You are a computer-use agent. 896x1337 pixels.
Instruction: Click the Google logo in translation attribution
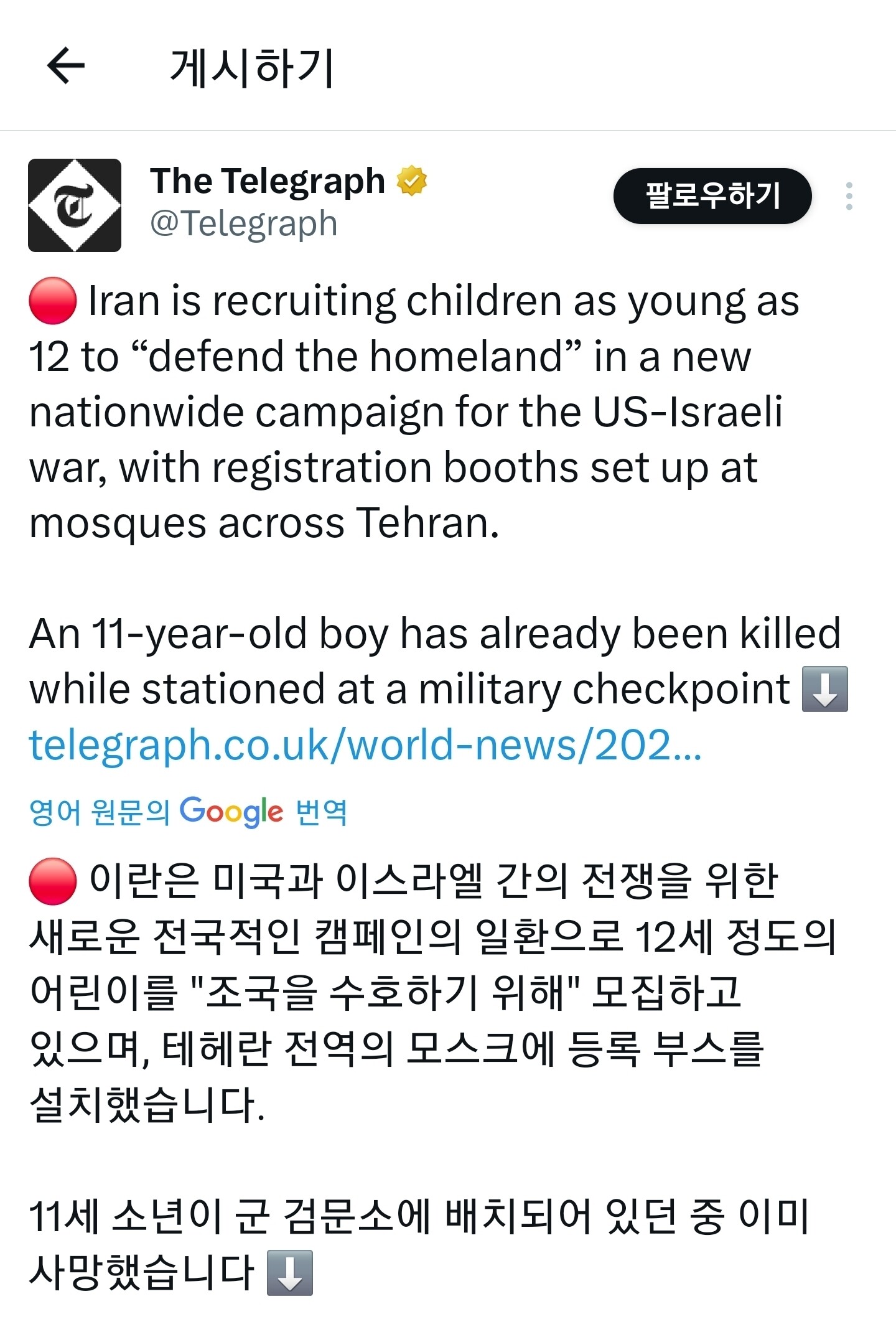[231, 812]
